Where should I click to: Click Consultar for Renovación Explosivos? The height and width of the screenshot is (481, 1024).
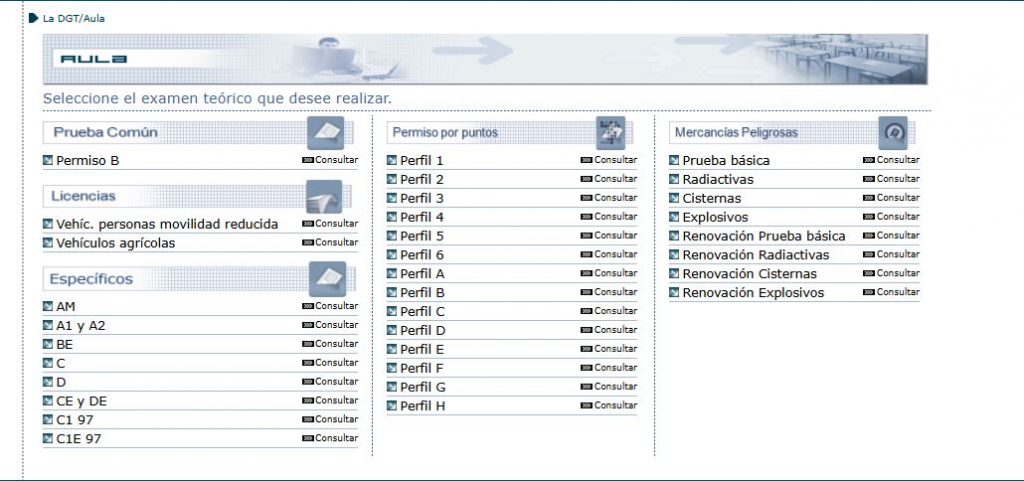[x=891, y=292]
